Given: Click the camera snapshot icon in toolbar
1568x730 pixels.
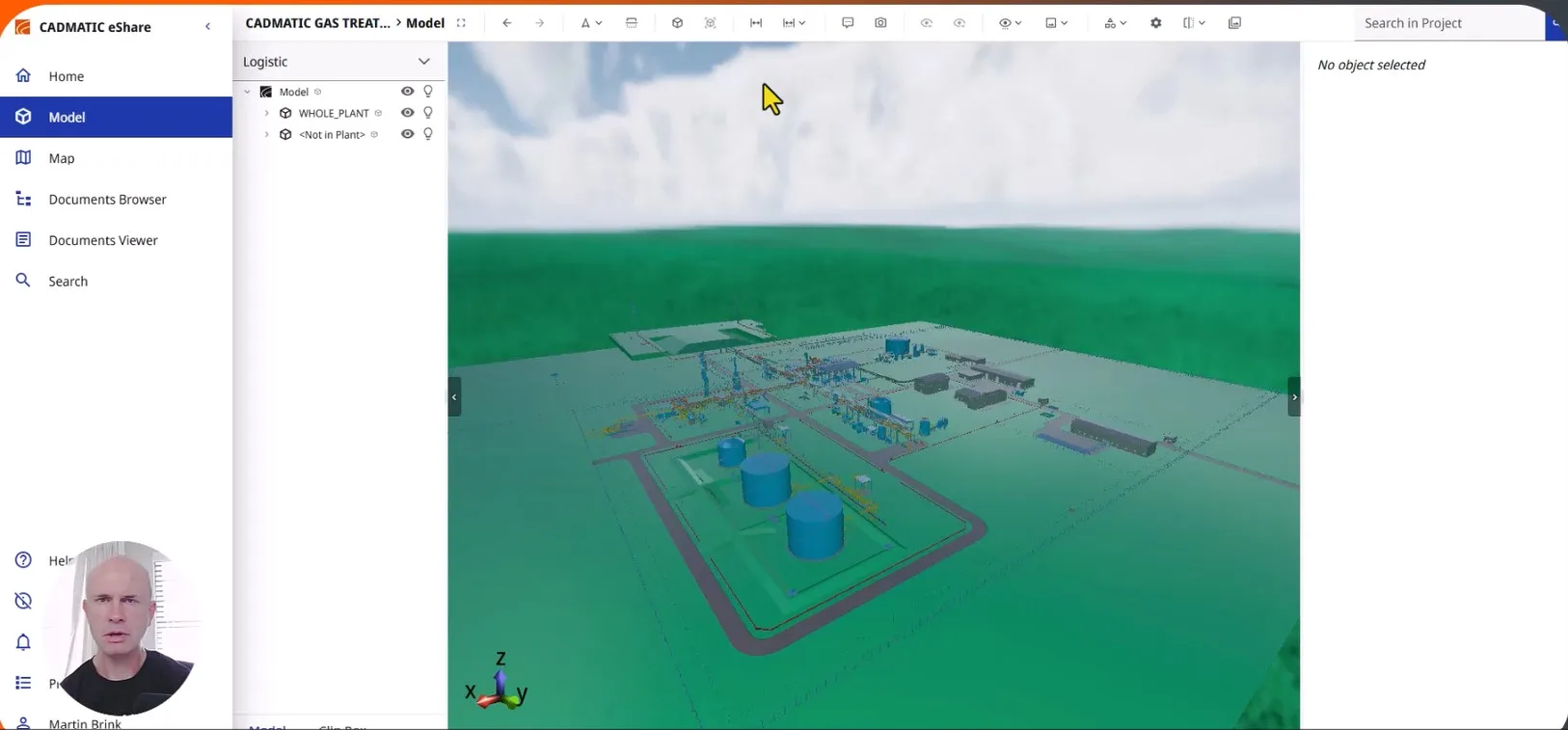Looking at the screenshot, I should pos(880,23).
